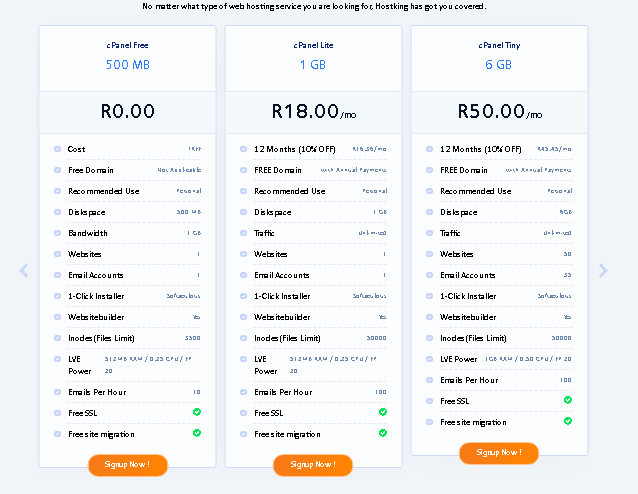Click green Free site migration checkmark in cPanel Free
Screen dimensions: 638x494
click(197, 433)
